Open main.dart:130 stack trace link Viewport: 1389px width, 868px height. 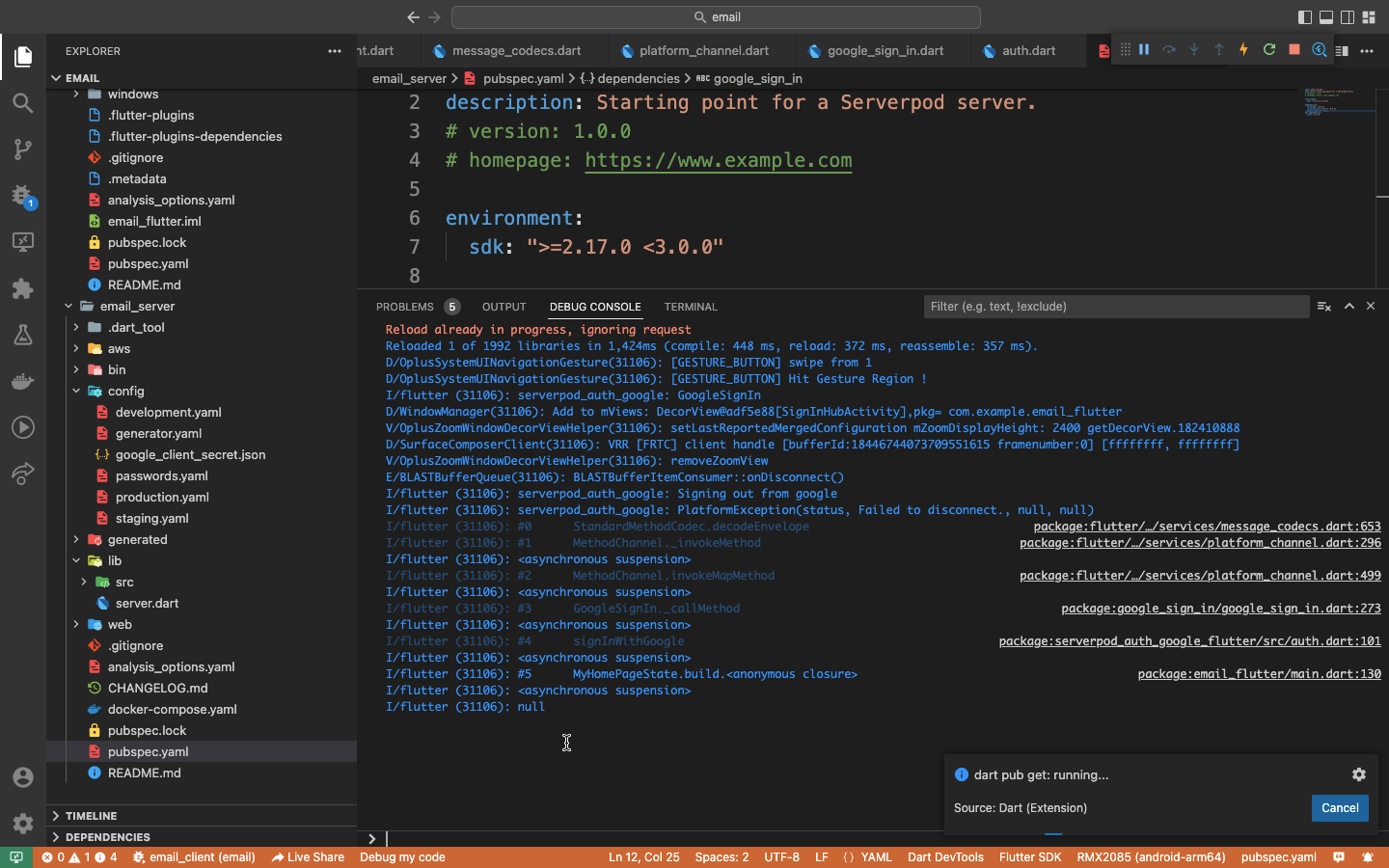point(1259,674)
